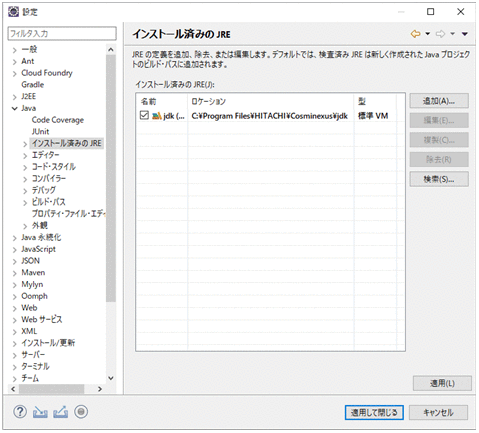
Task: Click the tree horizontal scroll right arrow
Action: pyautogui.click(x=100, y=389)
